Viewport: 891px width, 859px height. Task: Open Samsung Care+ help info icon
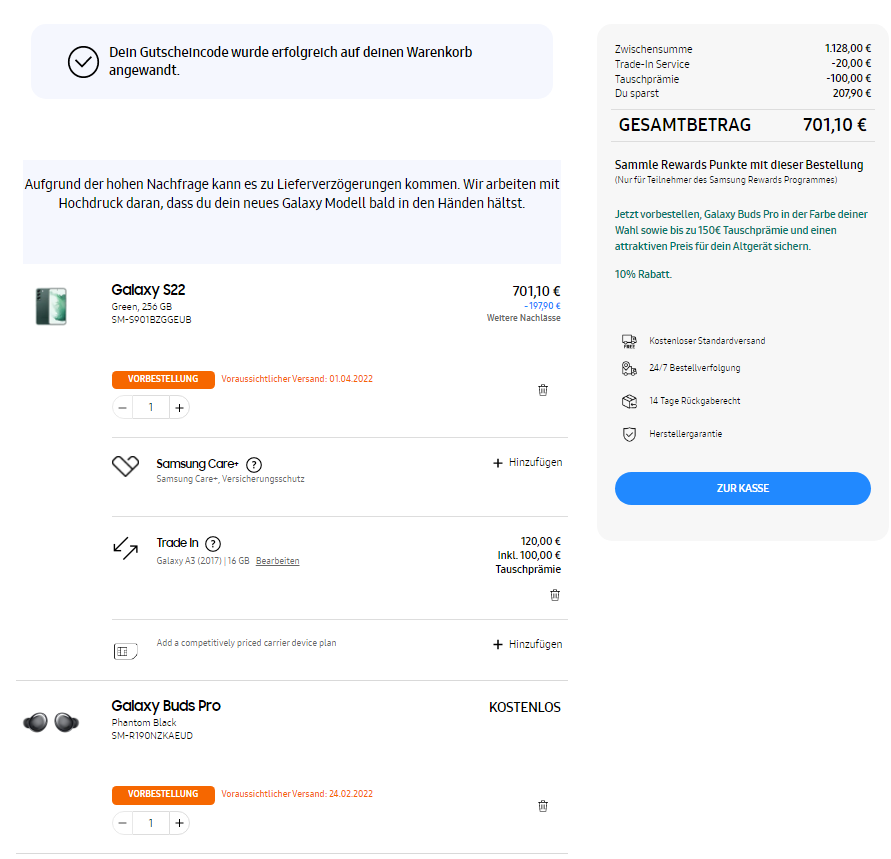pyautogui.click(x=254, y=464)
